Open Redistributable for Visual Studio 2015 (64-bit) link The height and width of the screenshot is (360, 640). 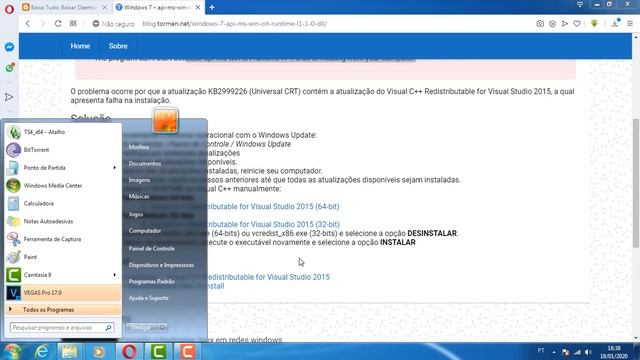point(273,207)
